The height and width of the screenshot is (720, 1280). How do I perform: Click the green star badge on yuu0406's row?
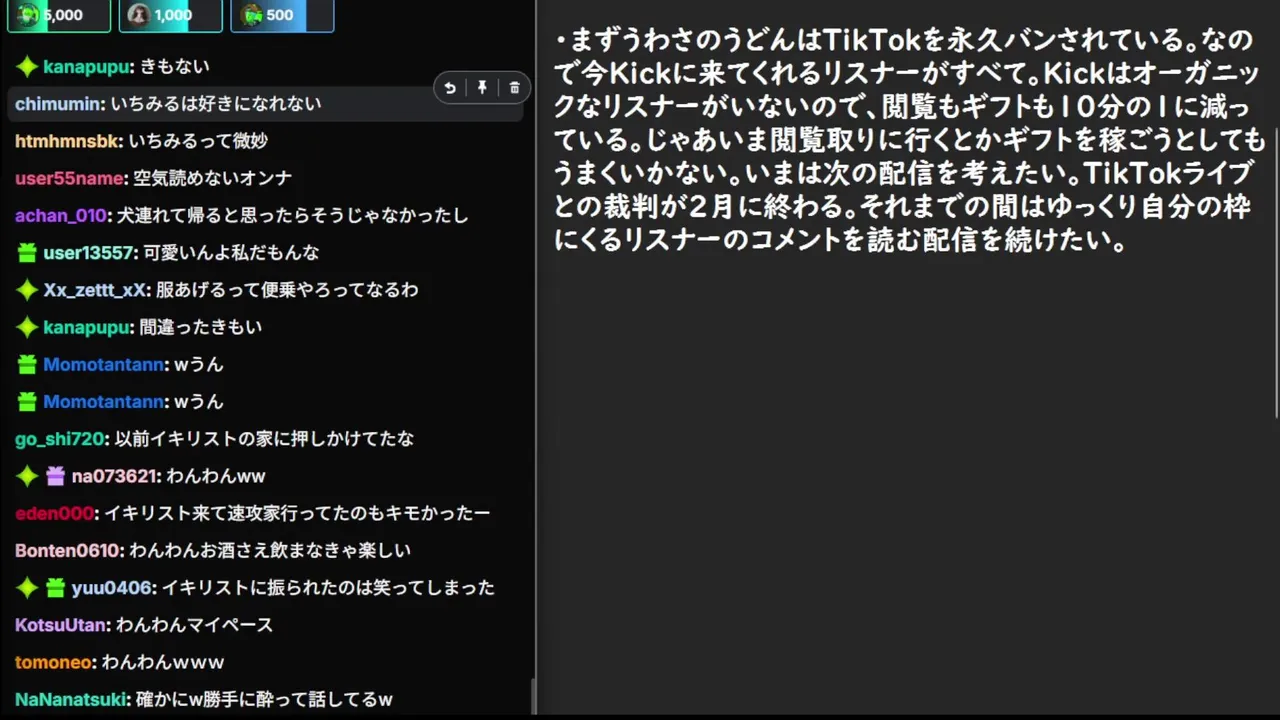pyautogui.click(x=27, y=588)
